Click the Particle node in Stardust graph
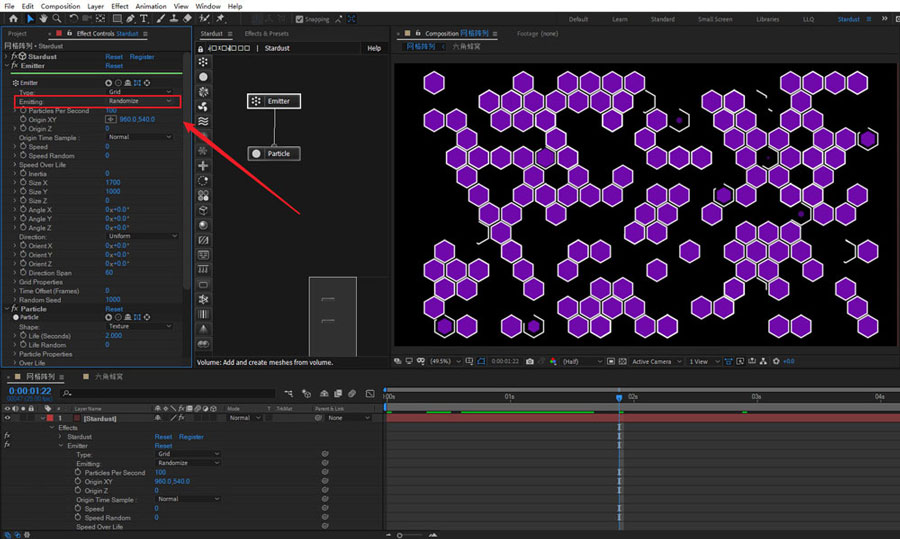Image resolution: width=900 pixels, height=539 pixels. coord(273,153)
